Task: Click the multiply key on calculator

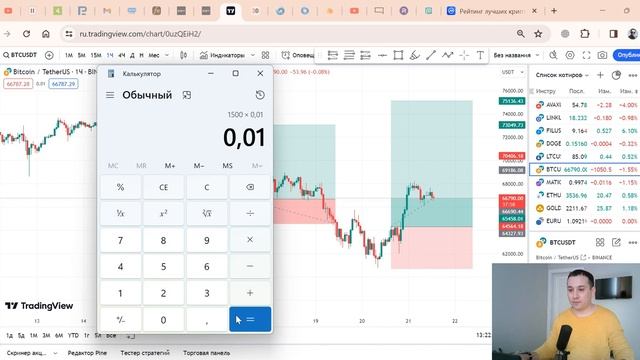Action: pos(250,240)
